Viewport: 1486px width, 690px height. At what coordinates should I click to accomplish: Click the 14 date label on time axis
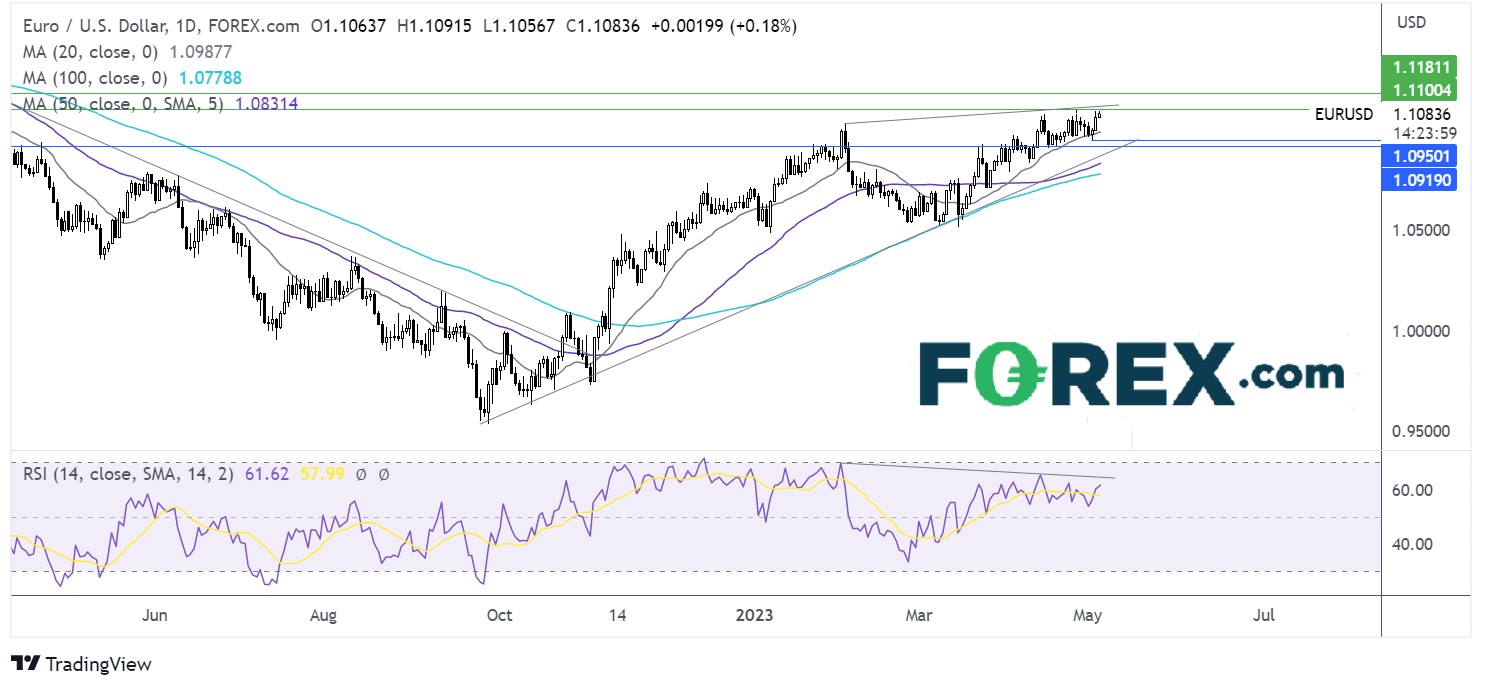coord(616,615)
